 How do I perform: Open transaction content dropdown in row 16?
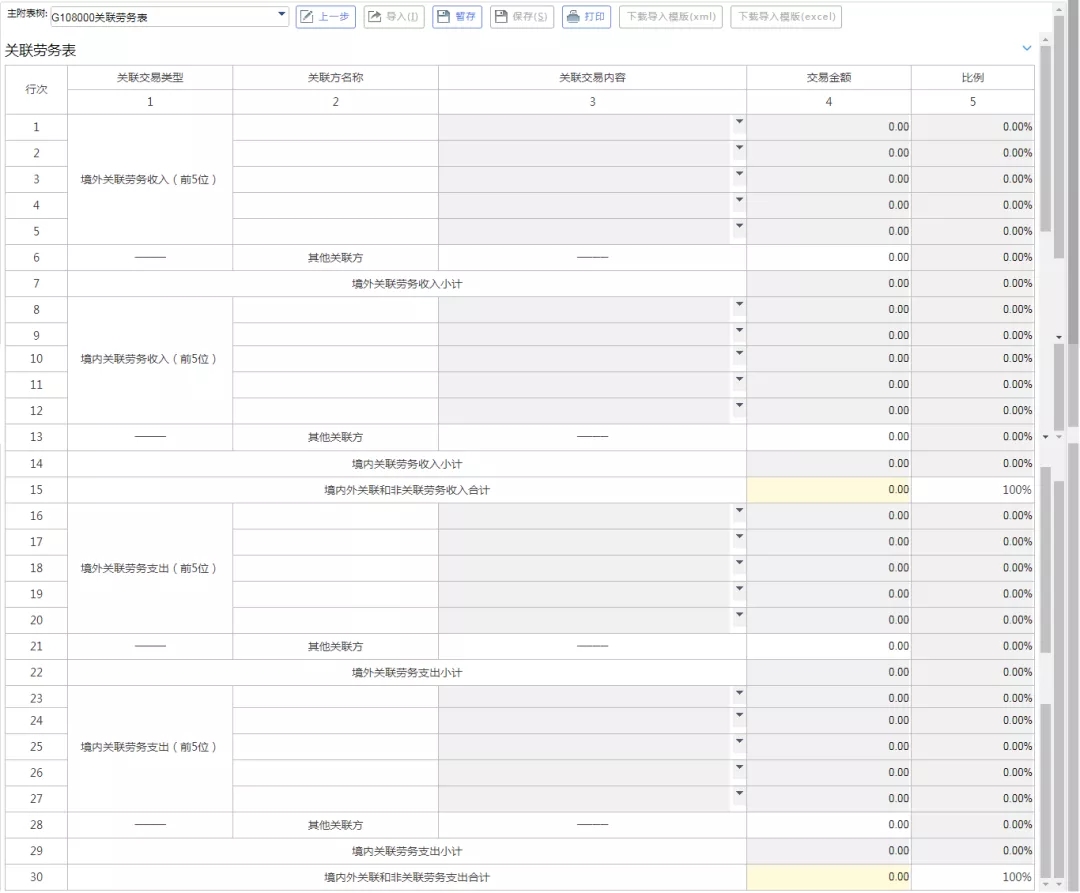739,511
